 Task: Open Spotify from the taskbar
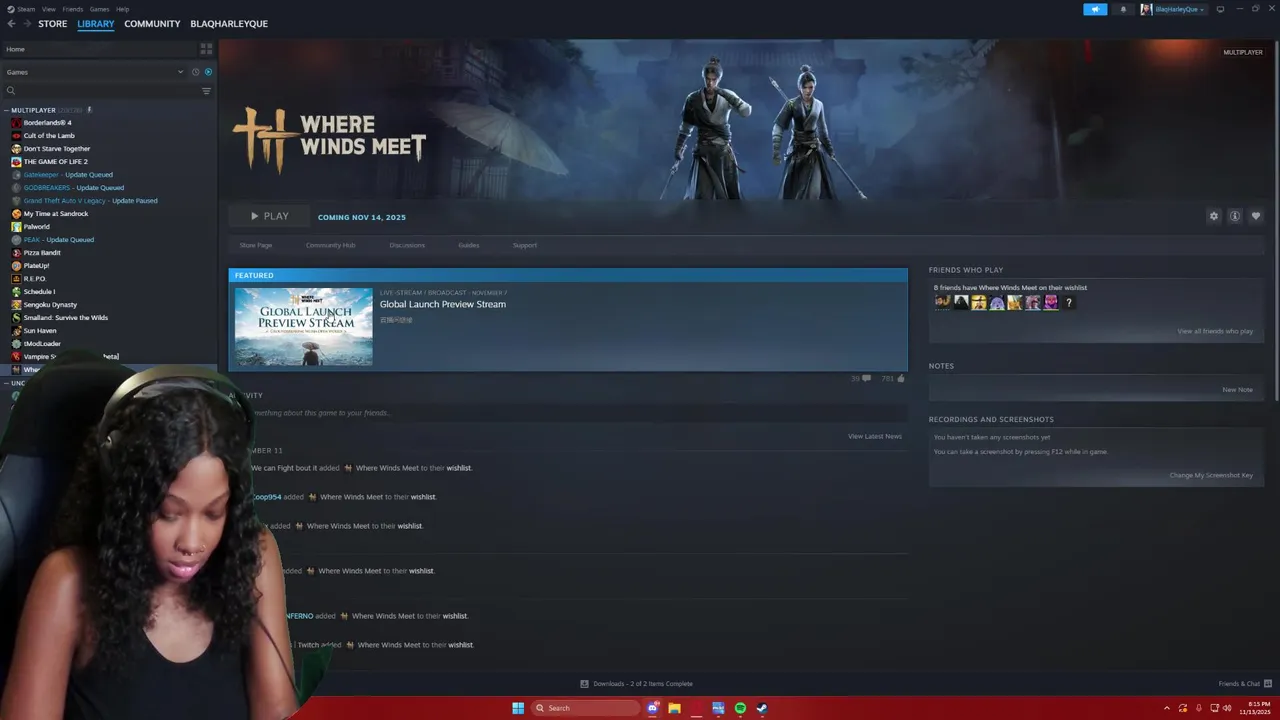(x=740, y=708)
